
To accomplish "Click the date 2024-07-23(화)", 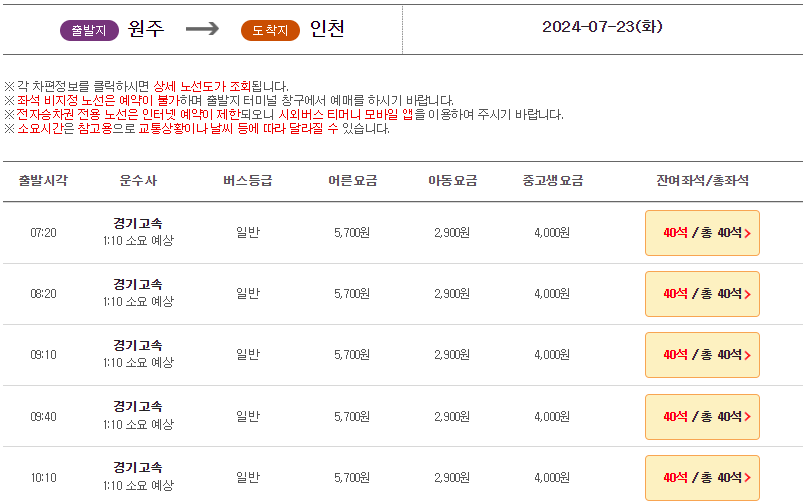I will tap(602, 27).
